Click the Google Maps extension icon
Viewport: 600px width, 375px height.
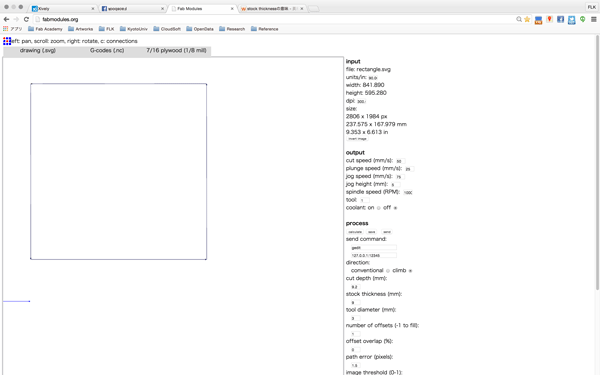click(549, 19)
